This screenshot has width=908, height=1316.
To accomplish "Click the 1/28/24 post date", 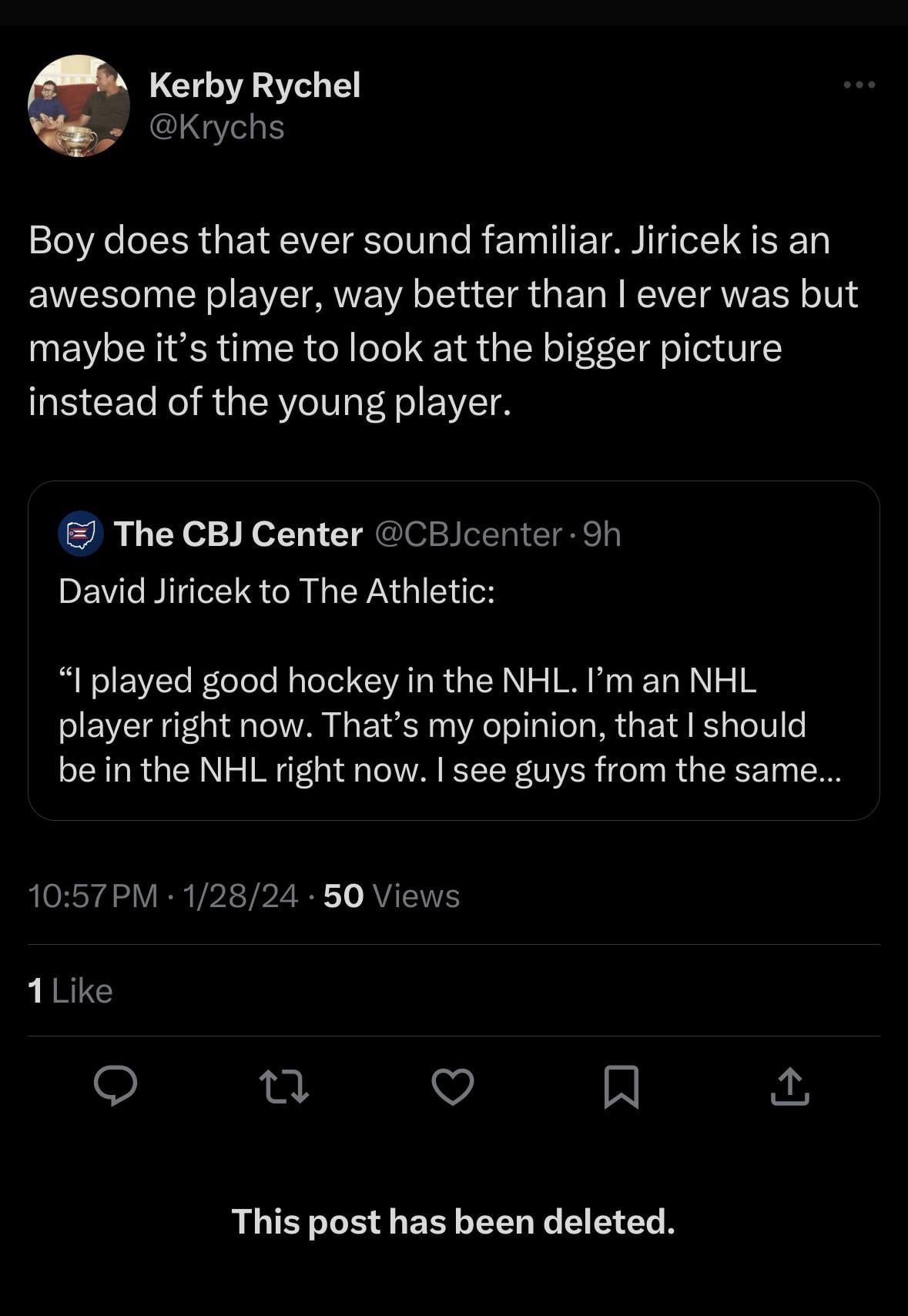I will (x=240, y=896).
